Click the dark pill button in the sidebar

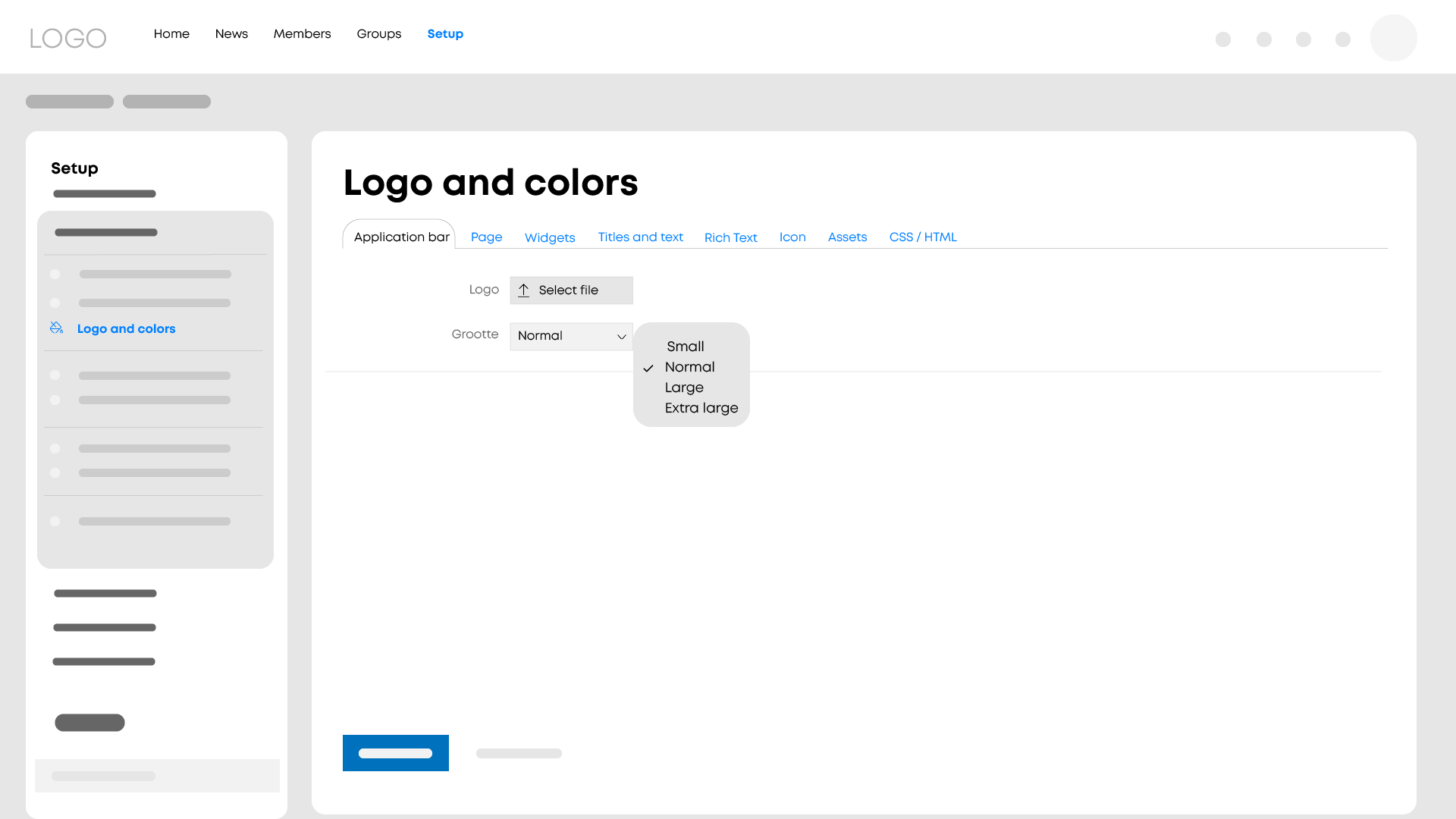[x=89, y=723]
